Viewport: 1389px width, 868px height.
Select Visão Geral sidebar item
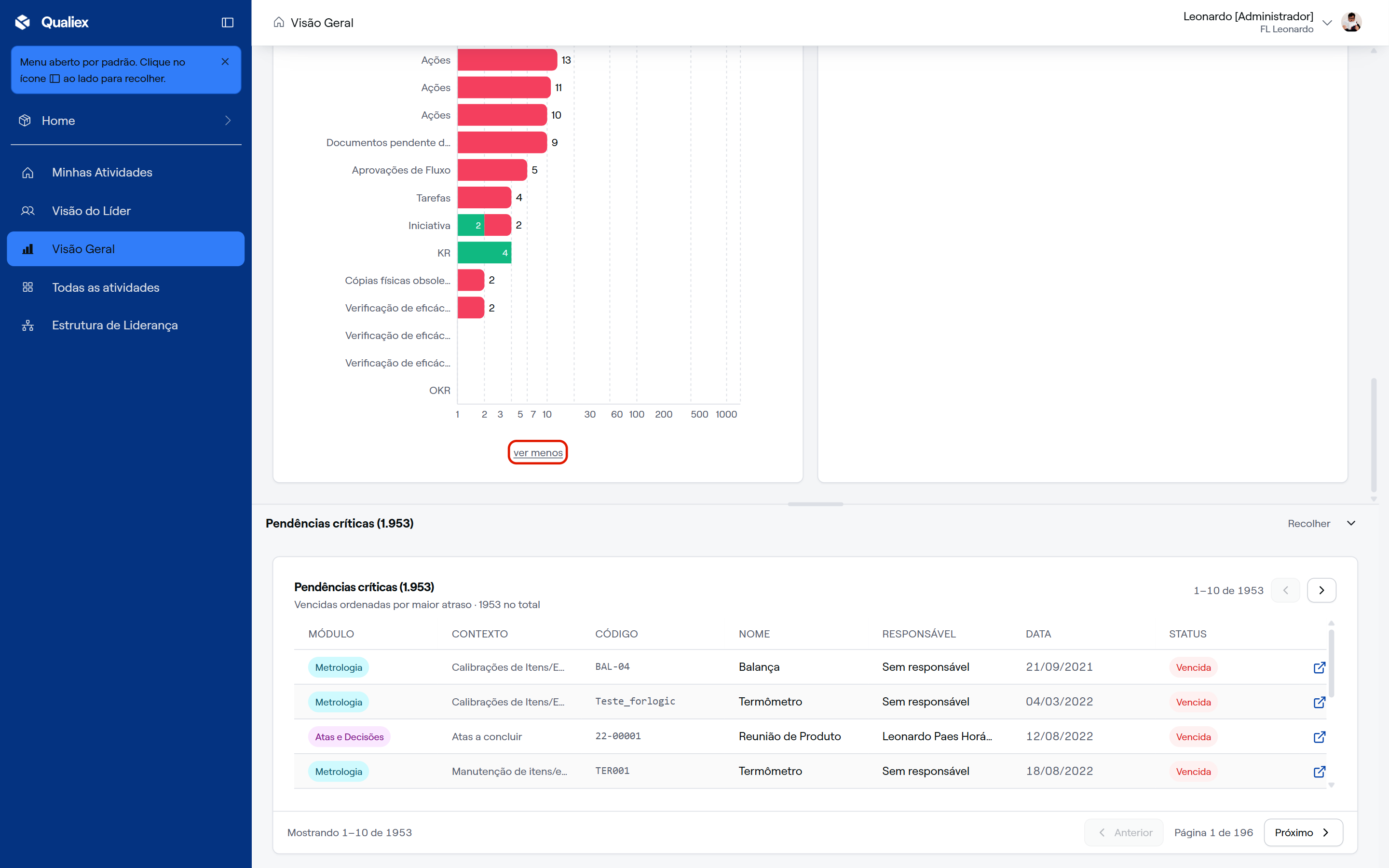tap(126, 248)
